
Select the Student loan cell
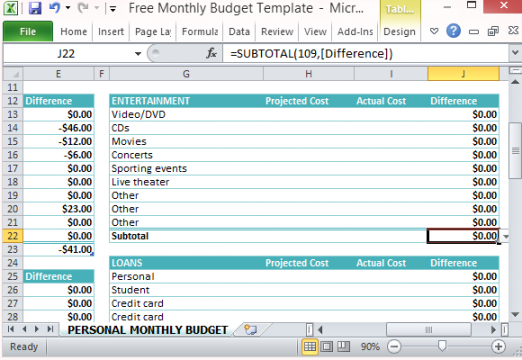186,290
